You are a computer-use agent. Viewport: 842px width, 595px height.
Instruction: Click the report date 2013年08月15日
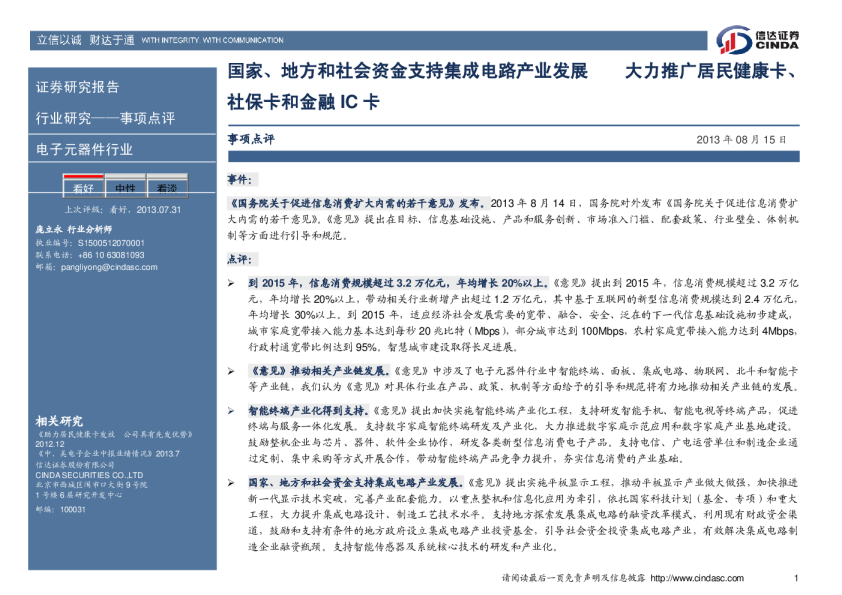tap(740, 141)
